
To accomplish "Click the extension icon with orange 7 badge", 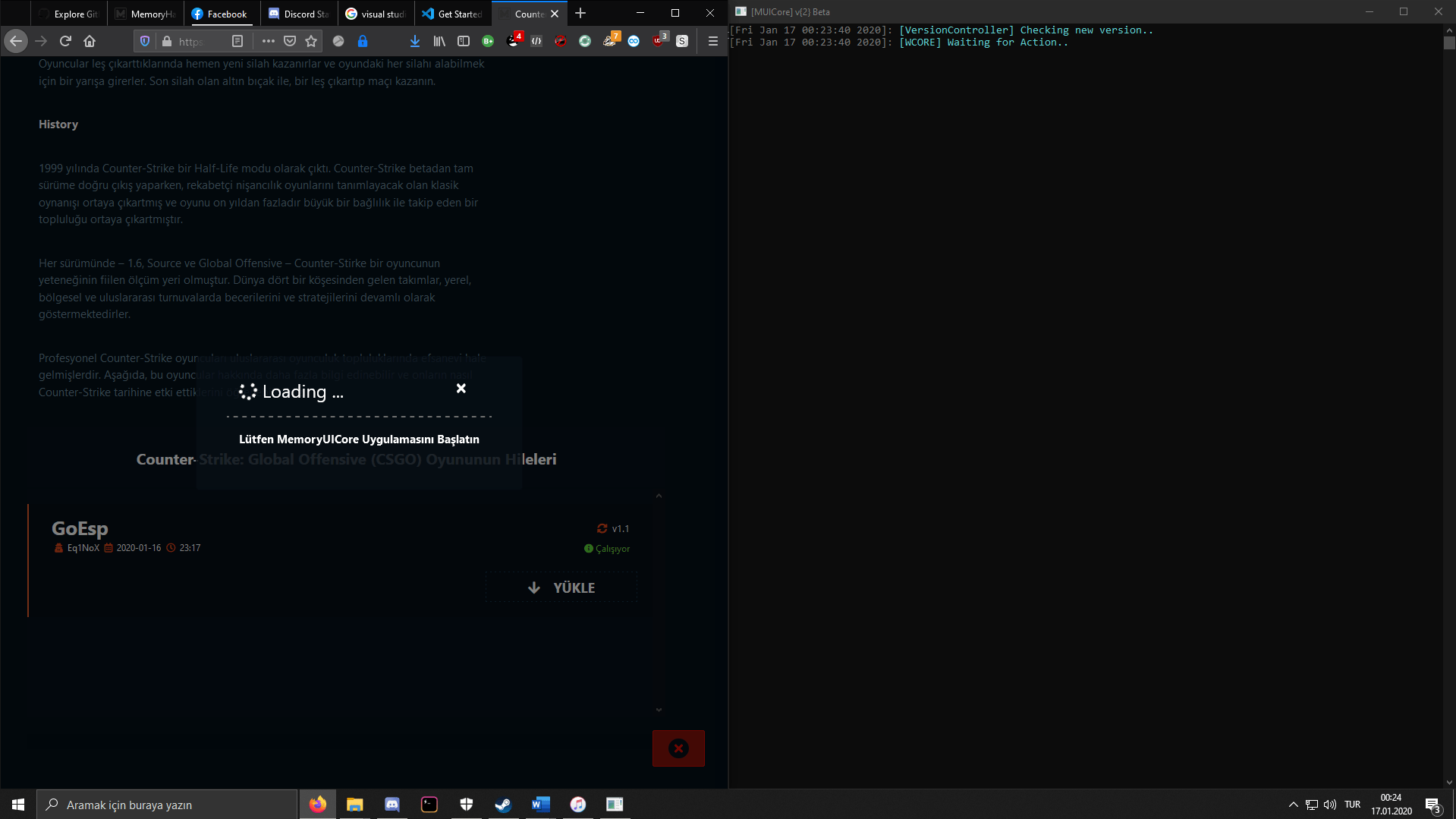I will tap(610, 39).
